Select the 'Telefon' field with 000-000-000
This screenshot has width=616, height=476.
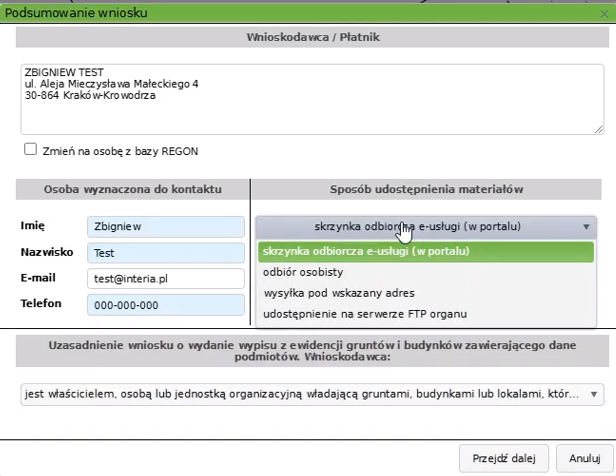[x=165, y=305]
